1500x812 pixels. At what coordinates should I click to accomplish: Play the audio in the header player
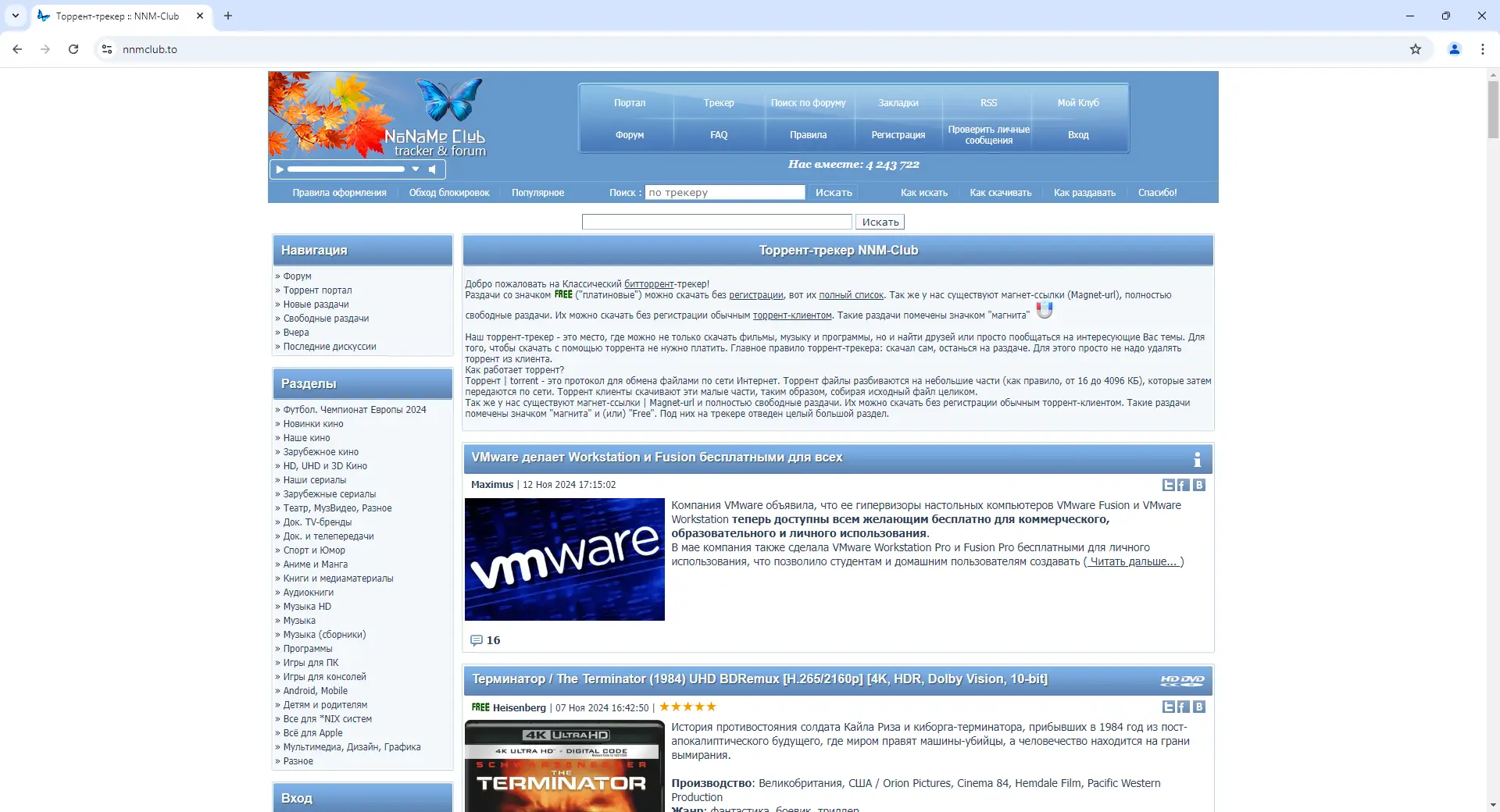[280, 169]
